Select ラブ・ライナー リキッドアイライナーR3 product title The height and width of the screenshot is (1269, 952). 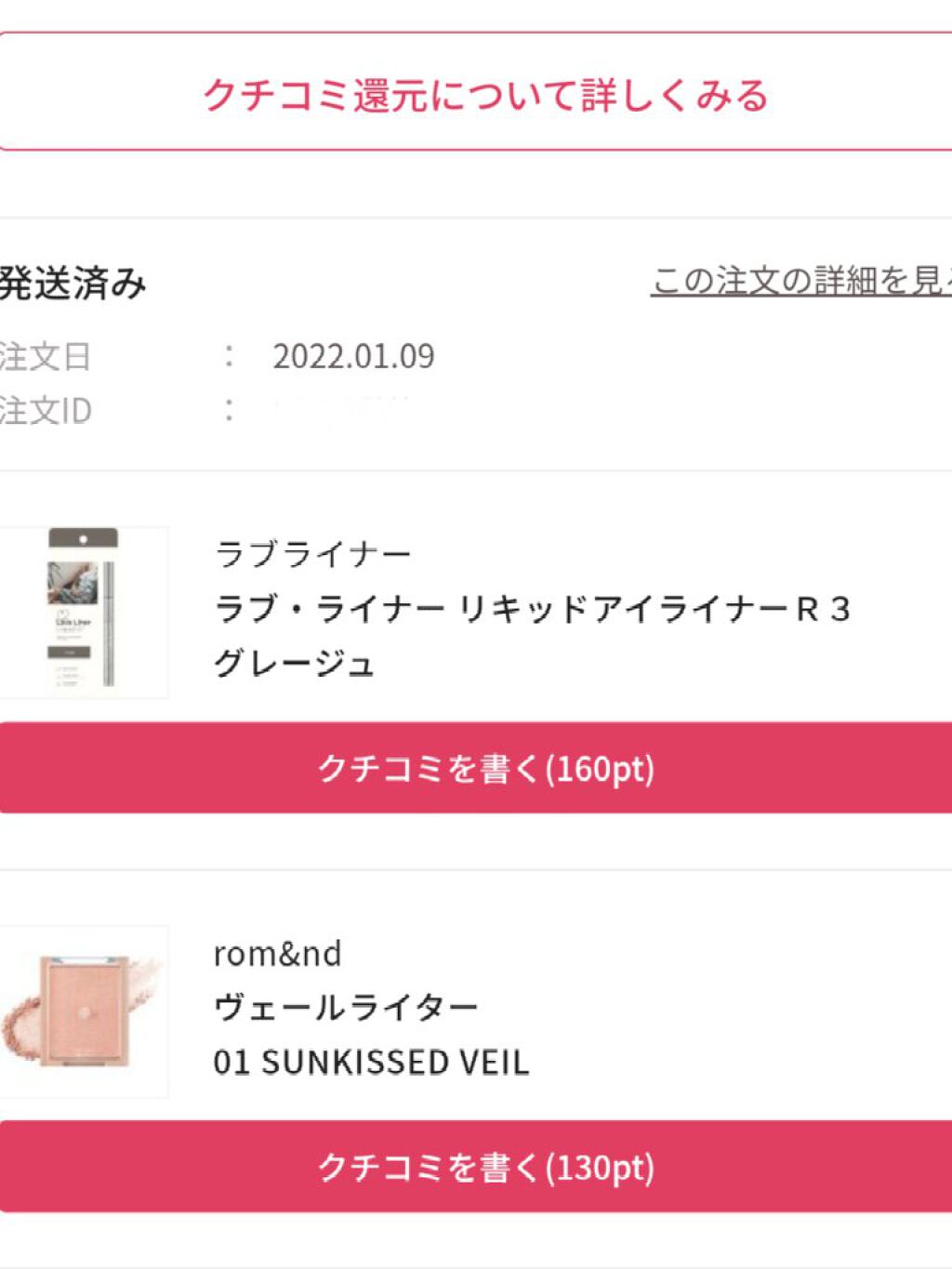coord(532,609)
